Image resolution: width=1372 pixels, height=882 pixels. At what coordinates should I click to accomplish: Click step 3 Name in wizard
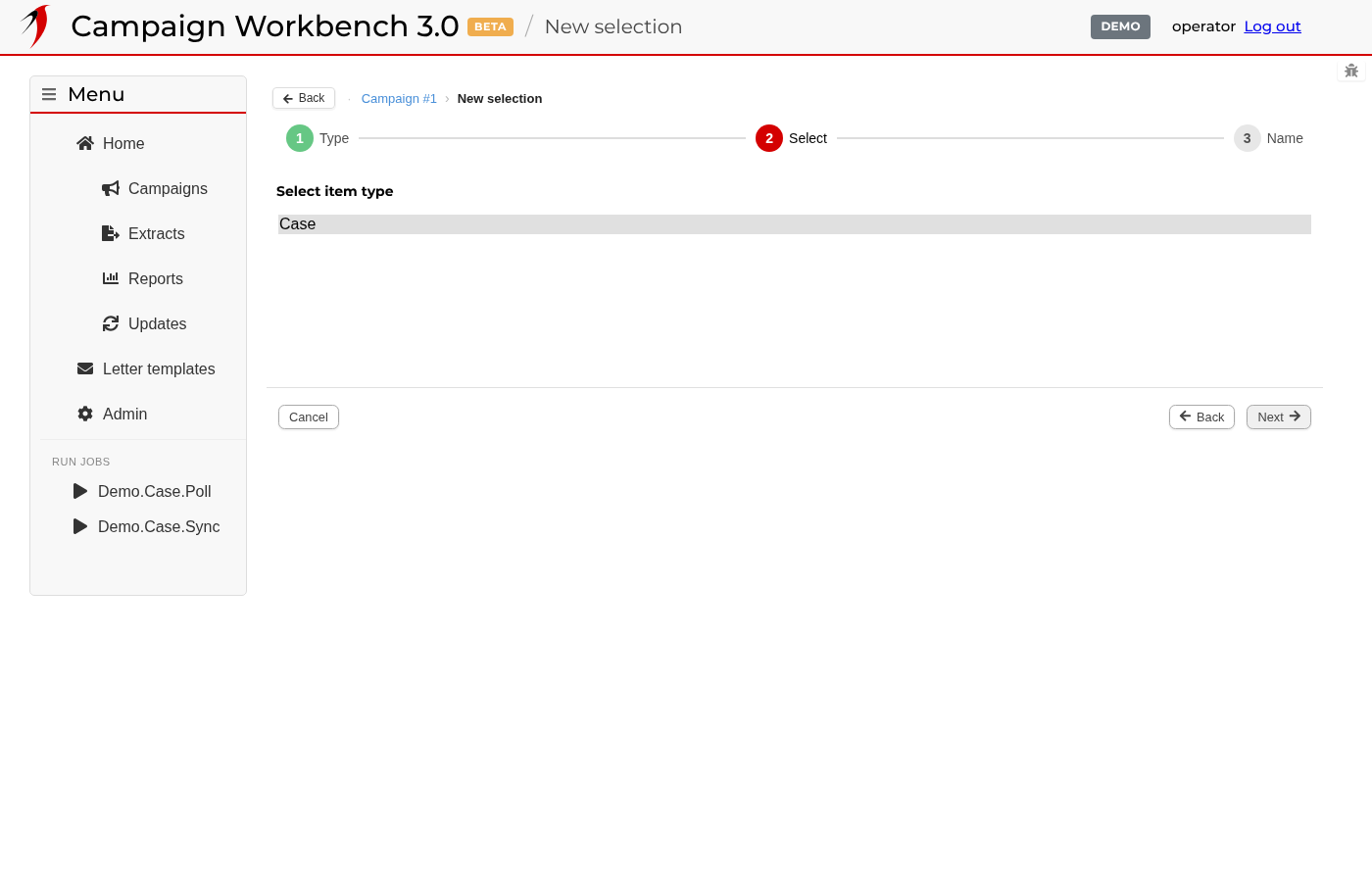[1269, 138]
